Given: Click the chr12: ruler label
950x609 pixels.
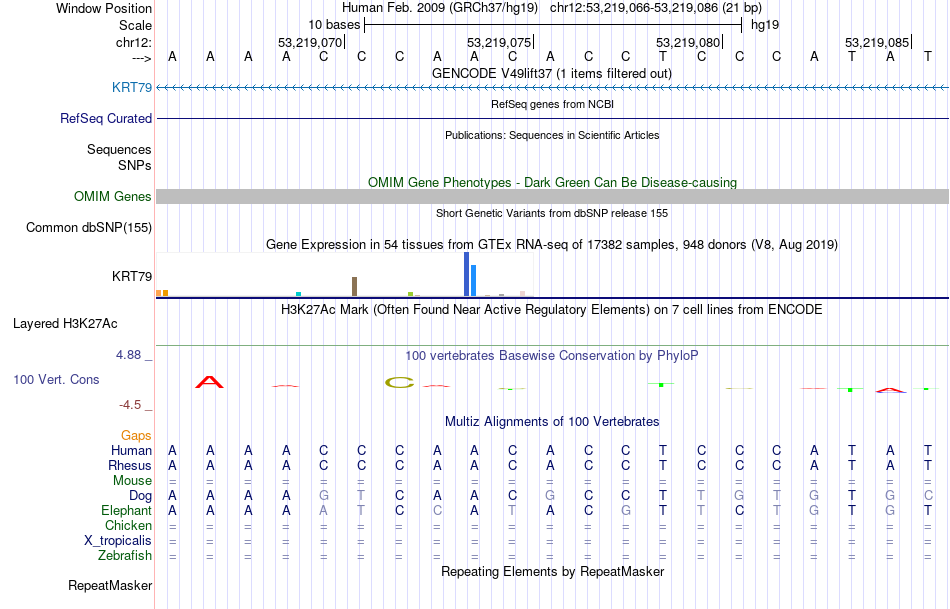Looking at the screenshot, I should (134, 42).
